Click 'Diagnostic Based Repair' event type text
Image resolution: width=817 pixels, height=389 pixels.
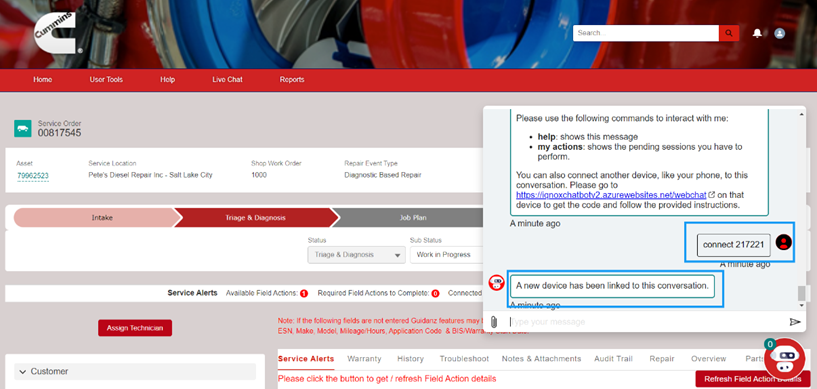pyautogui.click(x=382, y=175)
